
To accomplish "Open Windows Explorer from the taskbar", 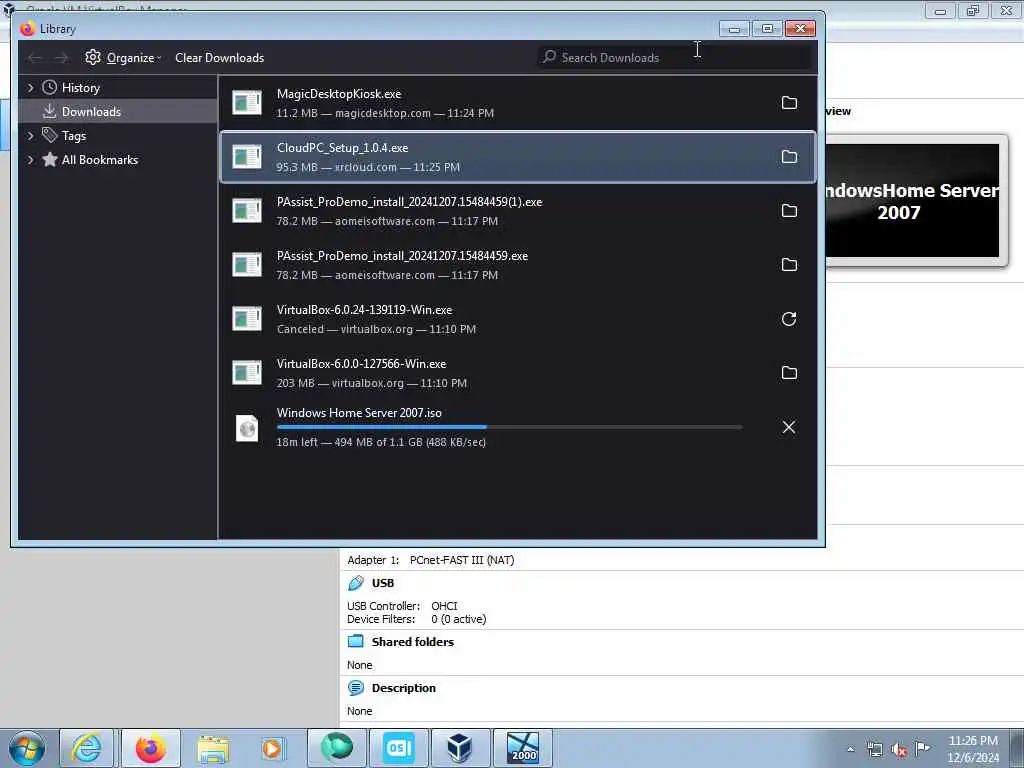I will click(x=213, y=748).
